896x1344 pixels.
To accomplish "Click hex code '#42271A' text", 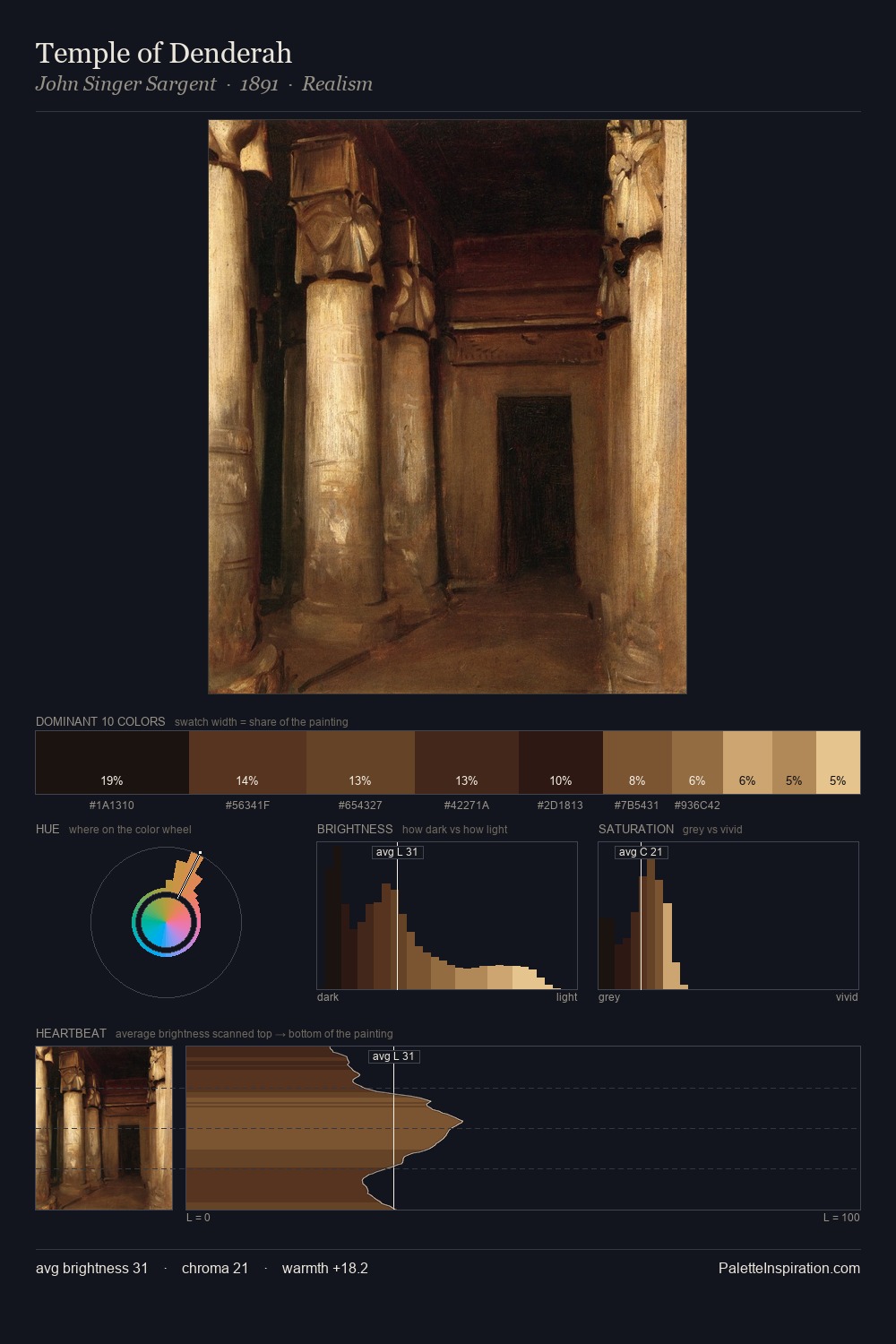I will pyautogui.click(x=467, y=806).
